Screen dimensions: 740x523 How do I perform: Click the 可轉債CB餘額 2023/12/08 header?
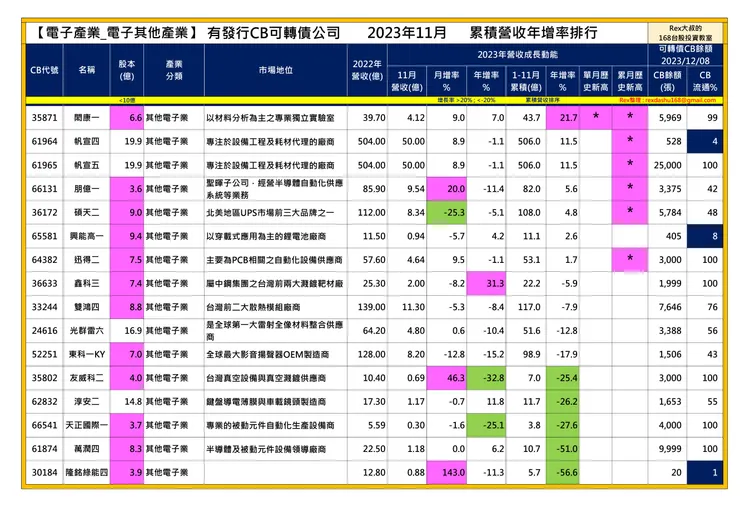tap(685, 55)
